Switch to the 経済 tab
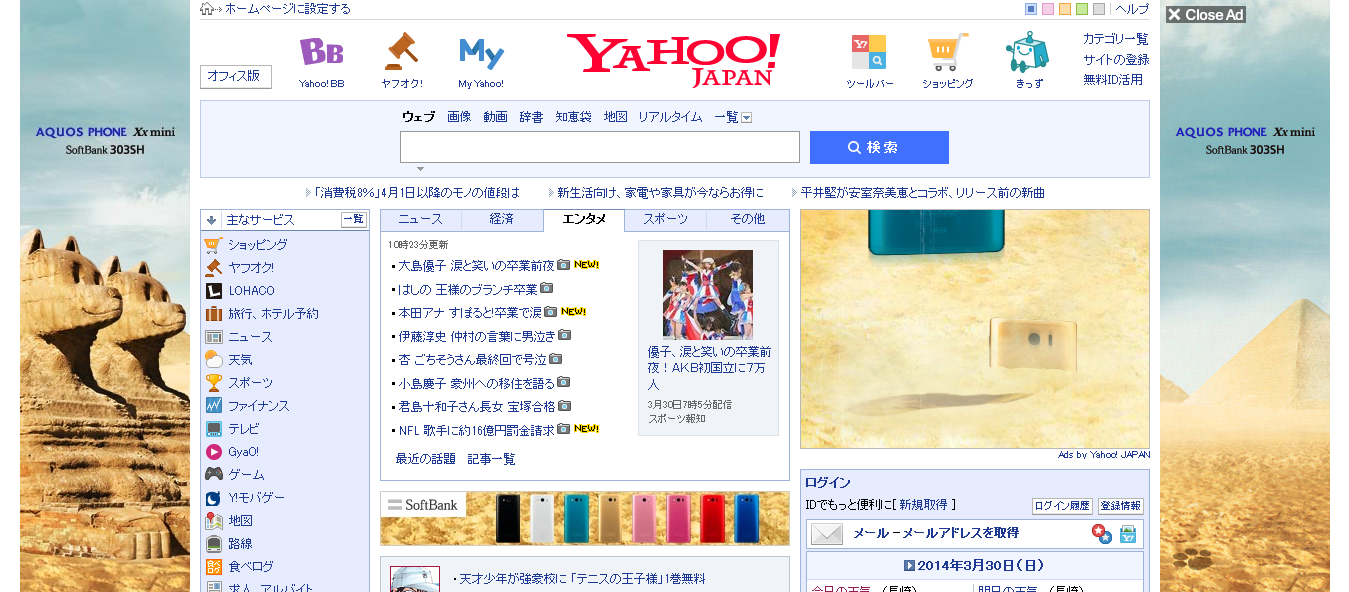 click(x=502, y=219)
